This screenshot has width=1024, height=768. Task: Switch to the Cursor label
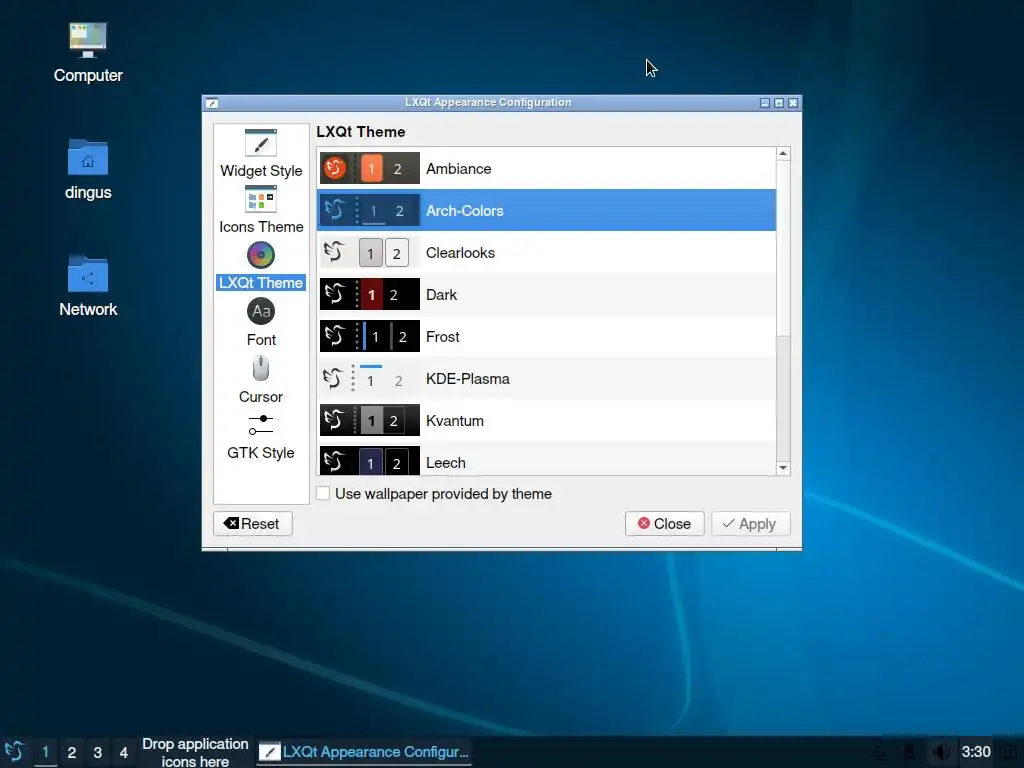coord(261,396)
